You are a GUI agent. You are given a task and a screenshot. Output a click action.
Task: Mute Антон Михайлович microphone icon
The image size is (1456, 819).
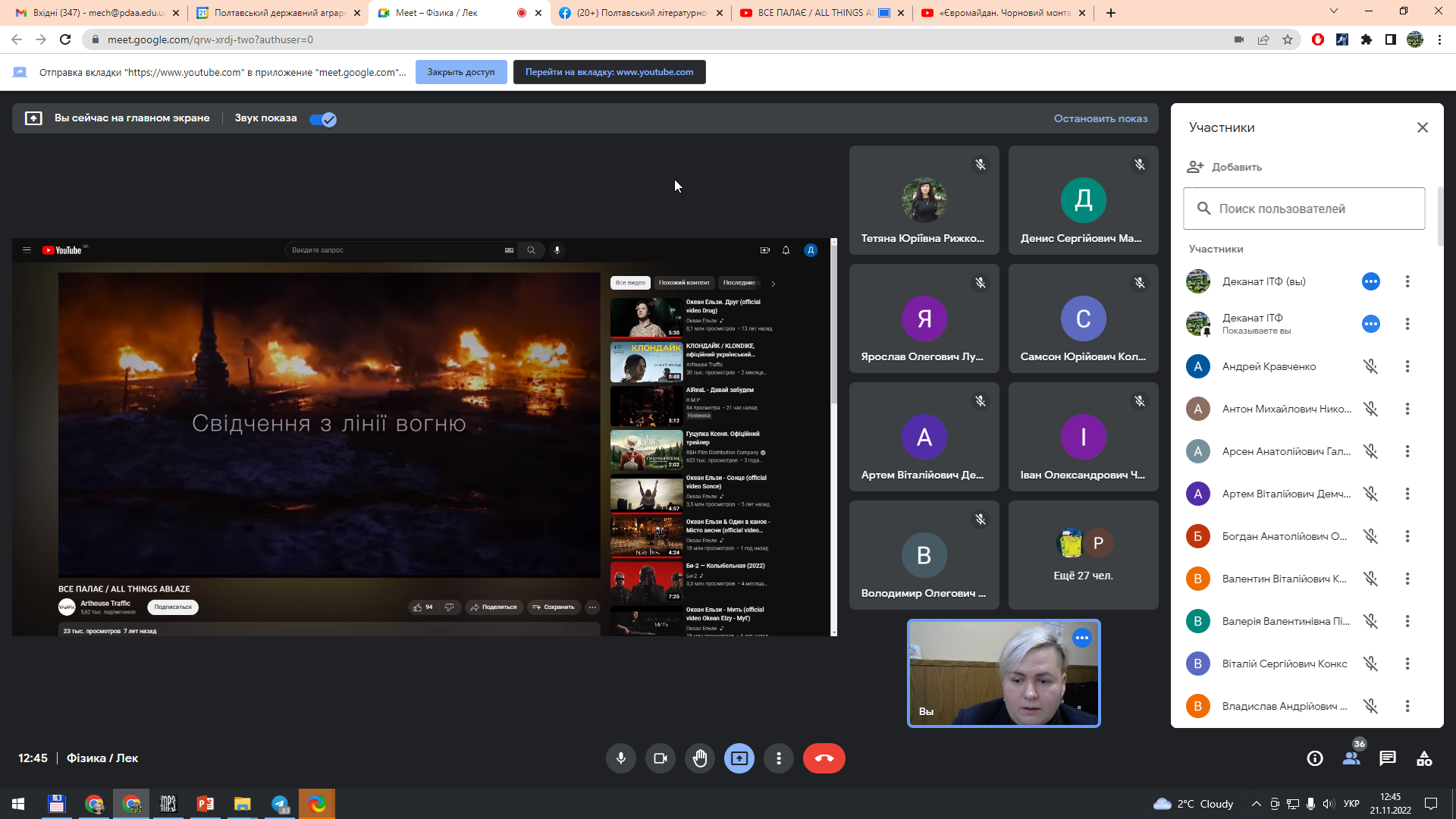pyautogui.click(x=1371, y=409)
